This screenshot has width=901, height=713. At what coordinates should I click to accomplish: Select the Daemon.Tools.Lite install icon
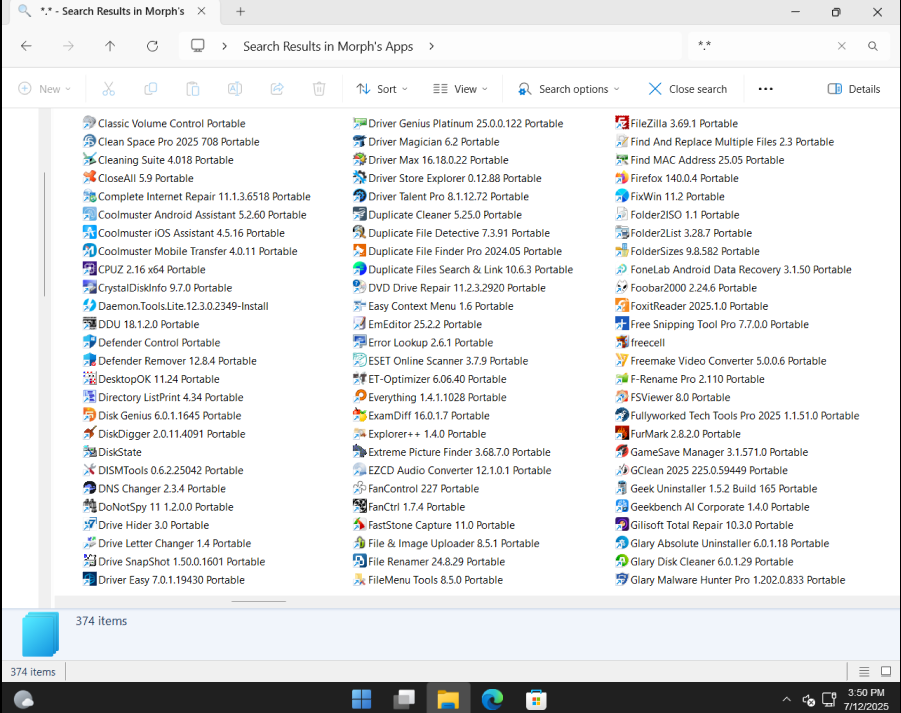89,306
